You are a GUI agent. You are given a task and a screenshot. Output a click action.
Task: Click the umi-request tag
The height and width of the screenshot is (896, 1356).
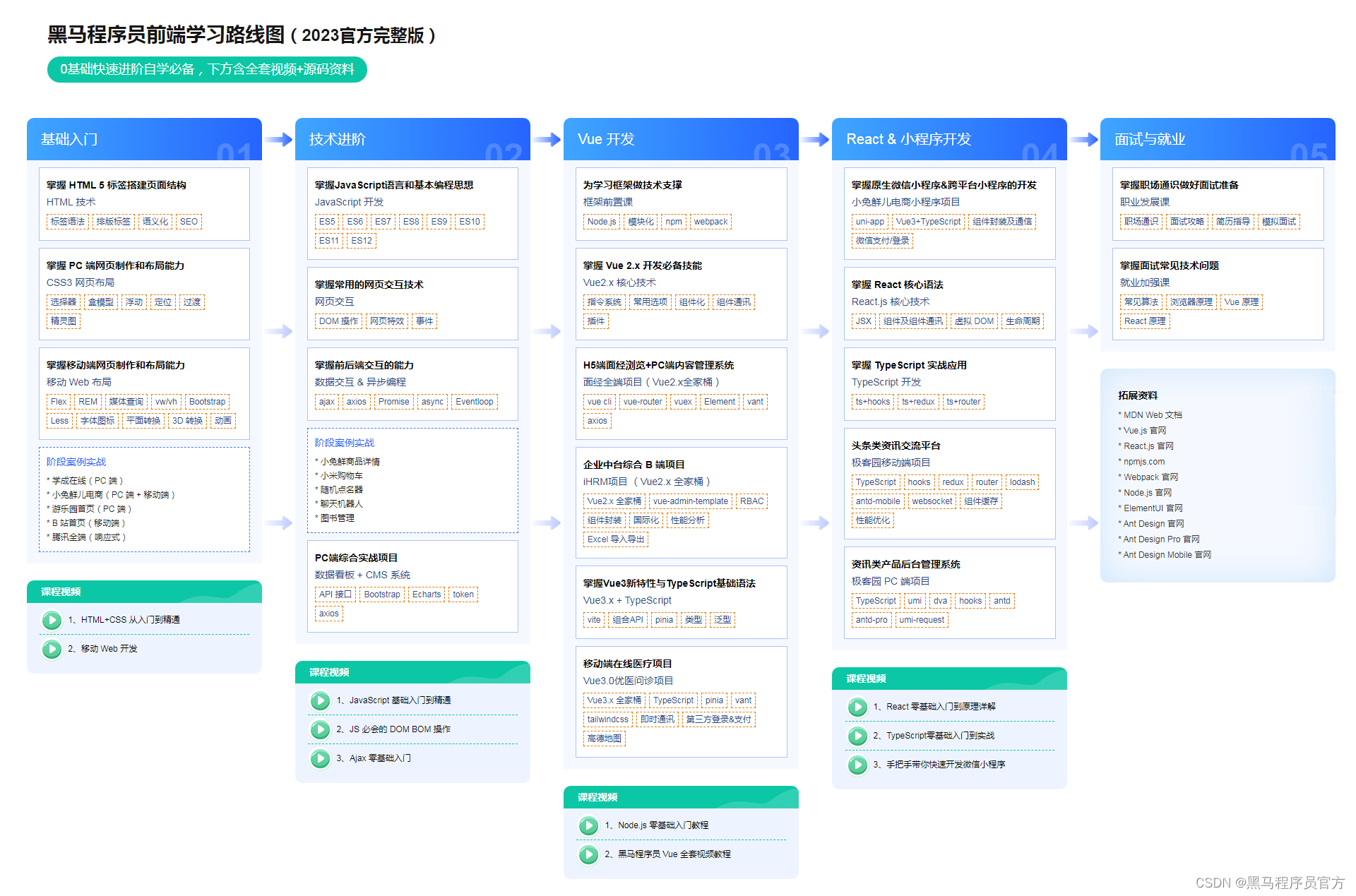pos(922,620)
